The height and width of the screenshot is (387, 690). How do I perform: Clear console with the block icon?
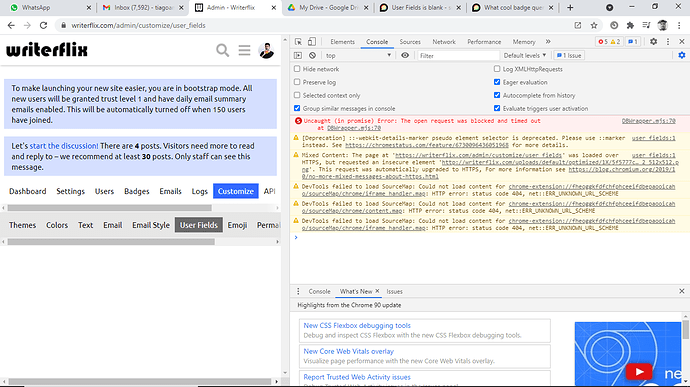pos(312,55)
